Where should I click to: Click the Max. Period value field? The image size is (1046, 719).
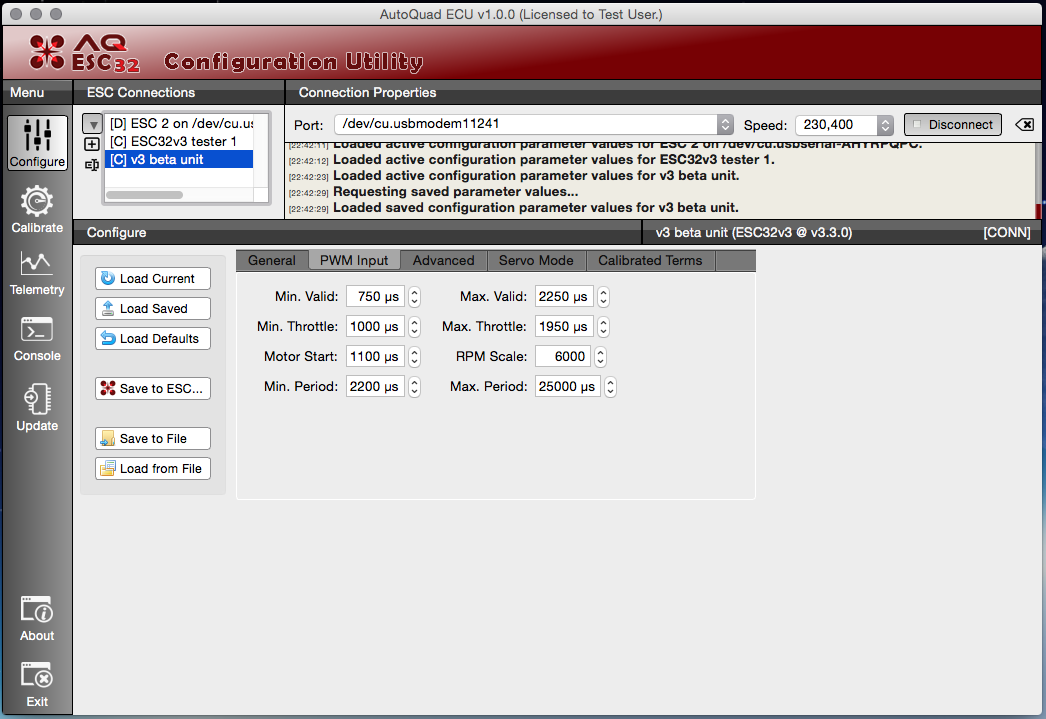pyautogui.click(x=568, y=387)
